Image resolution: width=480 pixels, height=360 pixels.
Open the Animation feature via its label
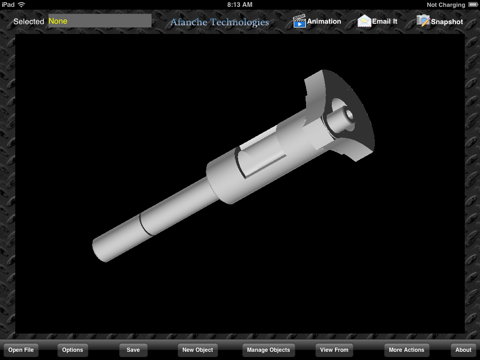coord(324,21)
